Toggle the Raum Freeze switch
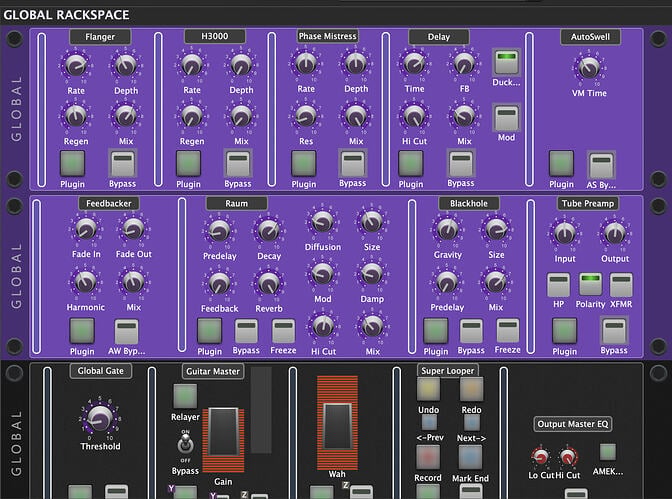The height and width of the screenshot is (499, 672). point(283,331)
